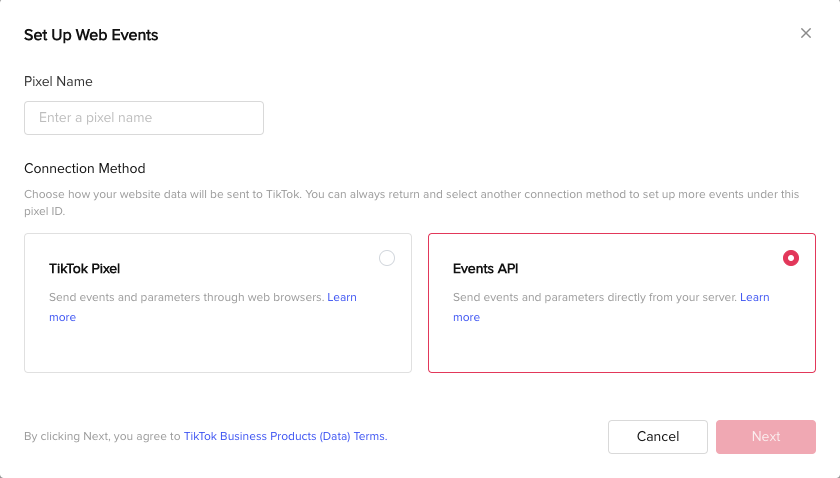
Task: Click the connection method description paragraph
Action: (x=411, y=203)
